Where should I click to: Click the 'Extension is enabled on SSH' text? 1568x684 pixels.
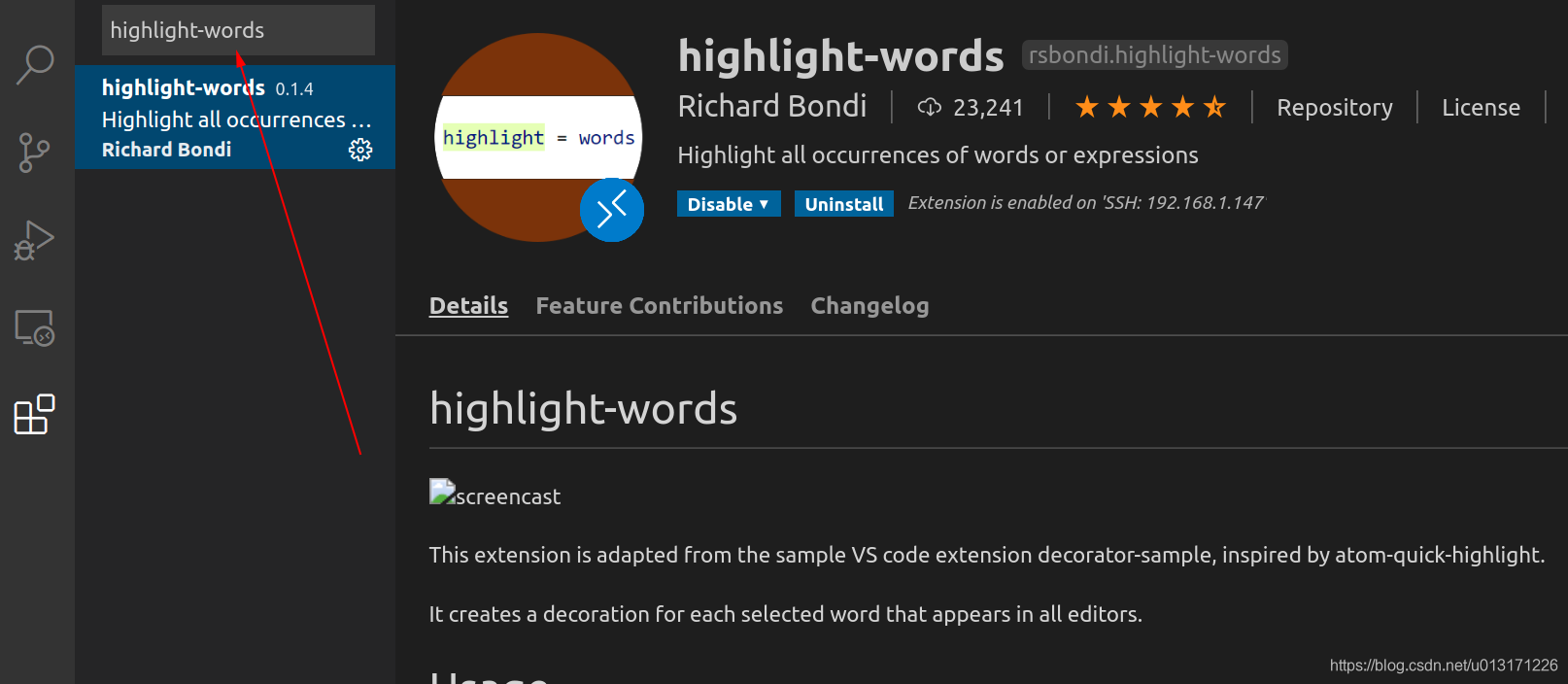[x=1086, y=203]
